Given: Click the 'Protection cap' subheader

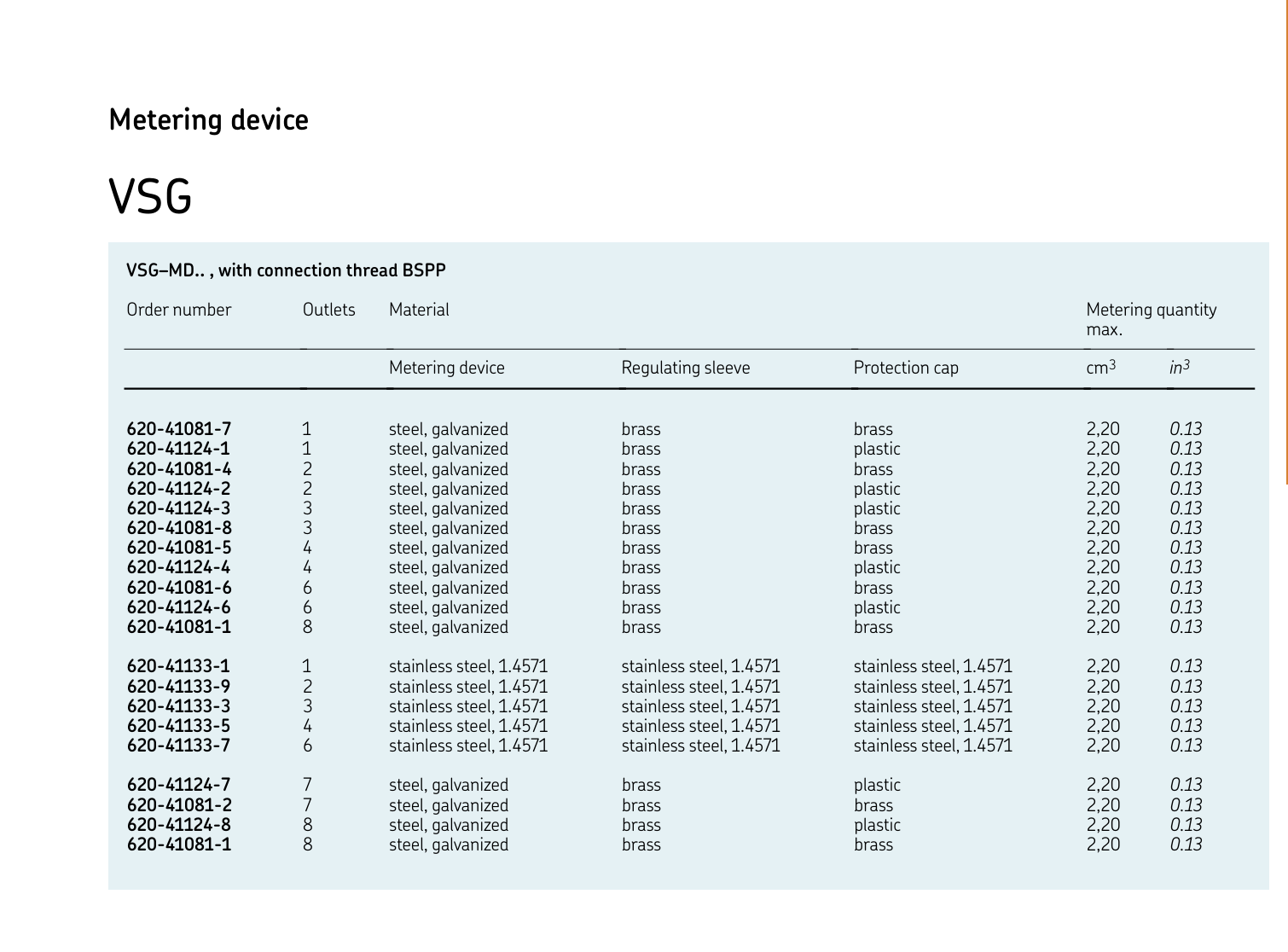Looking at the screenshot, I should [x=906, y=368].
